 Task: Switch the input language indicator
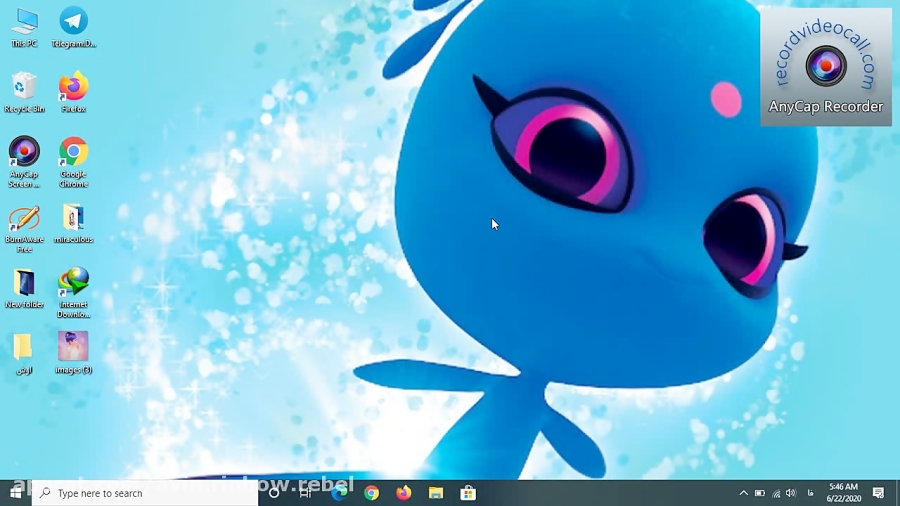[x=810, y=493]
